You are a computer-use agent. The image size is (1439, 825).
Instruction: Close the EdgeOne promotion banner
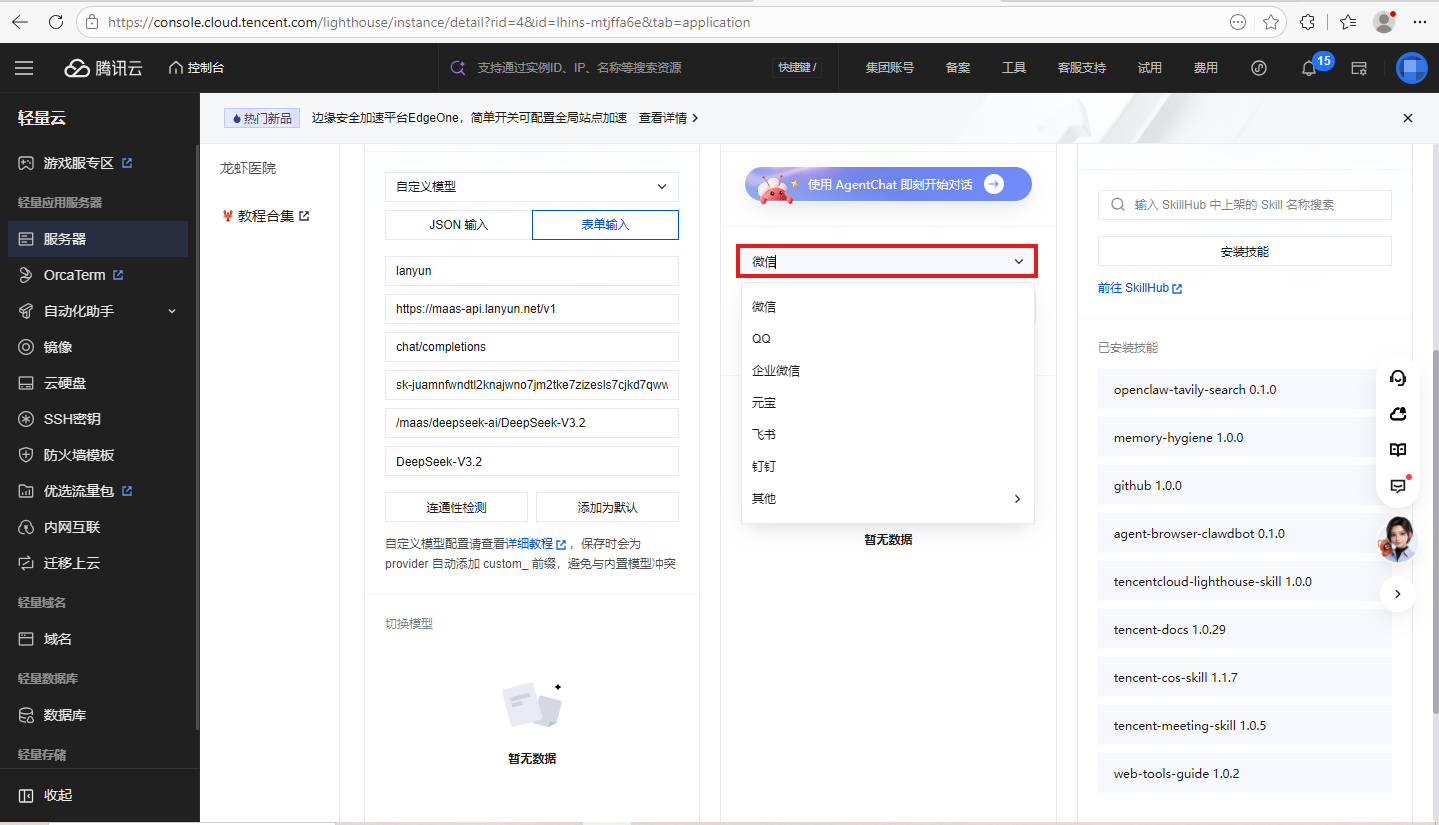1408,118
